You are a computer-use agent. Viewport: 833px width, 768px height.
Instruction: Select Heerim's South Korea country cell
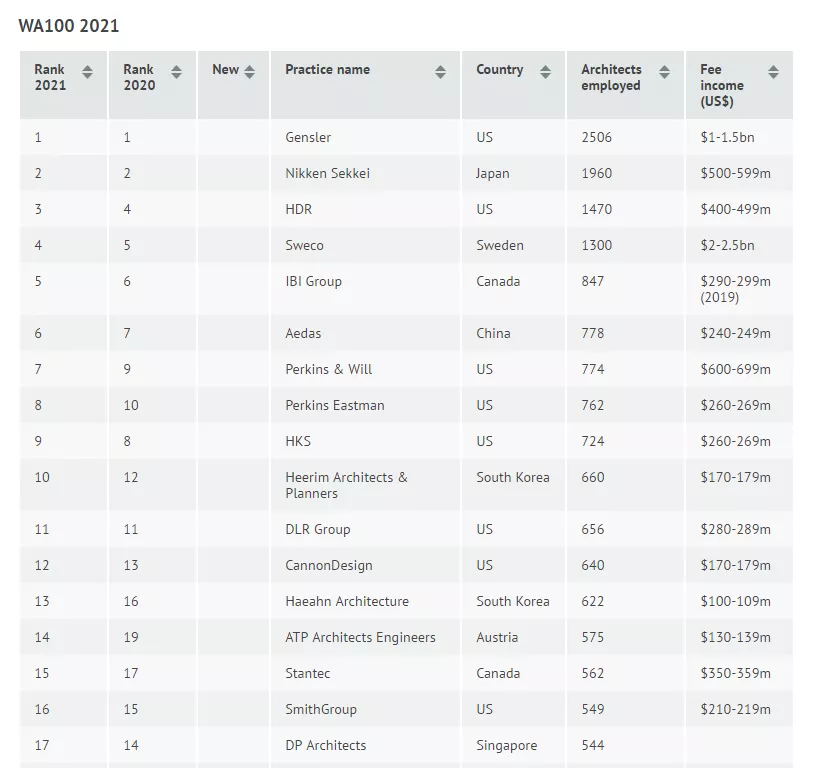[x=514, y=485]
